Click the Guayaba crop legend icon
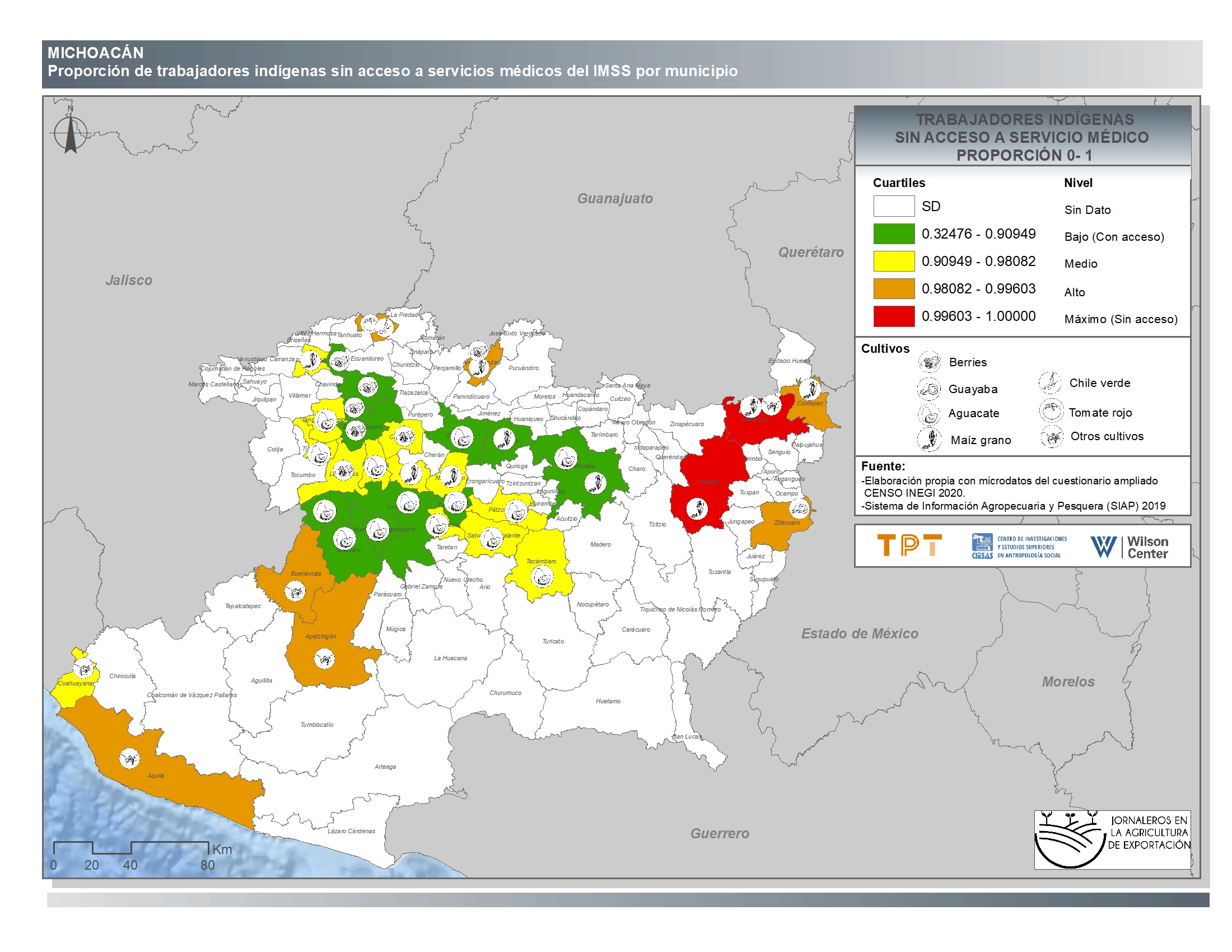The width and height of the screenshot is (1232, 952). pyautogui.click(x=928, y=389)
